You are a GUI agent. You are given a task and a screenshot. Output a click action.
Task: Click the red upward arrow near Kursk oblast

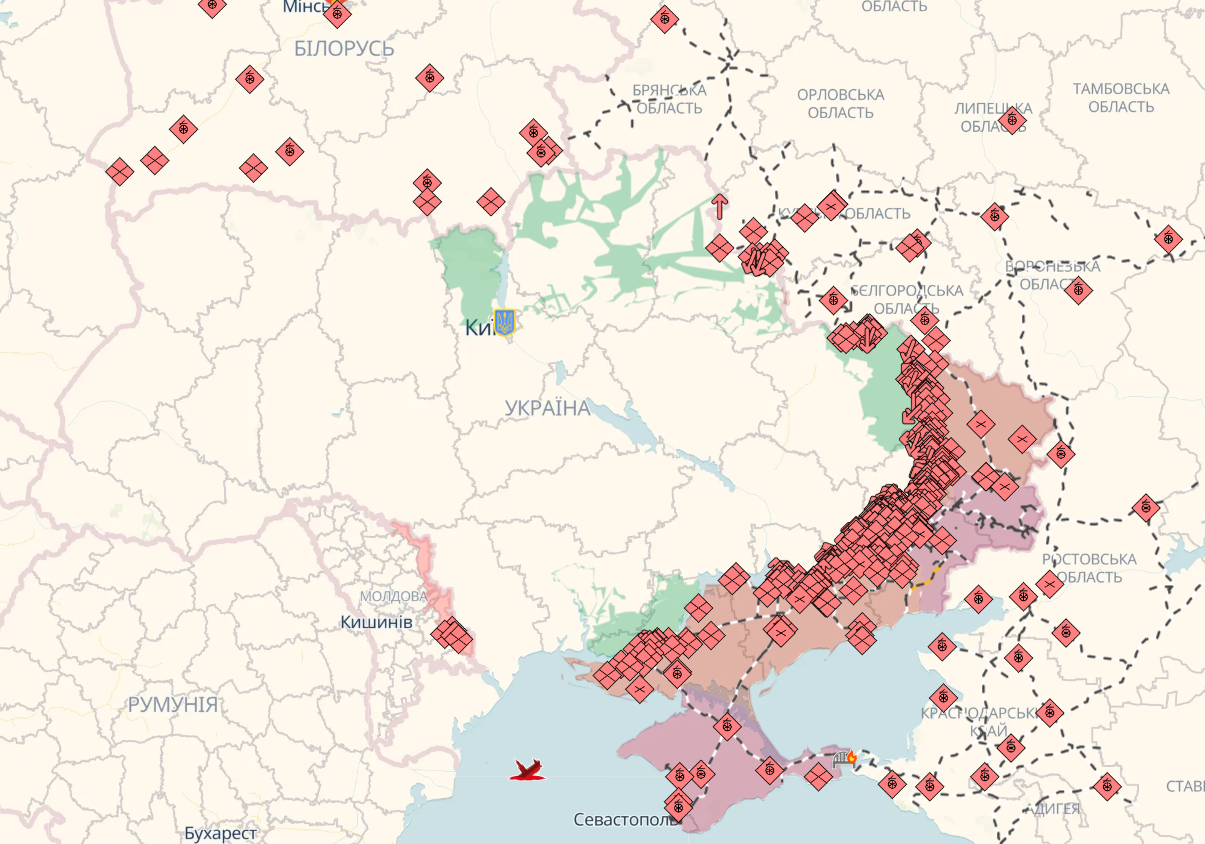(x=719, y=207)
